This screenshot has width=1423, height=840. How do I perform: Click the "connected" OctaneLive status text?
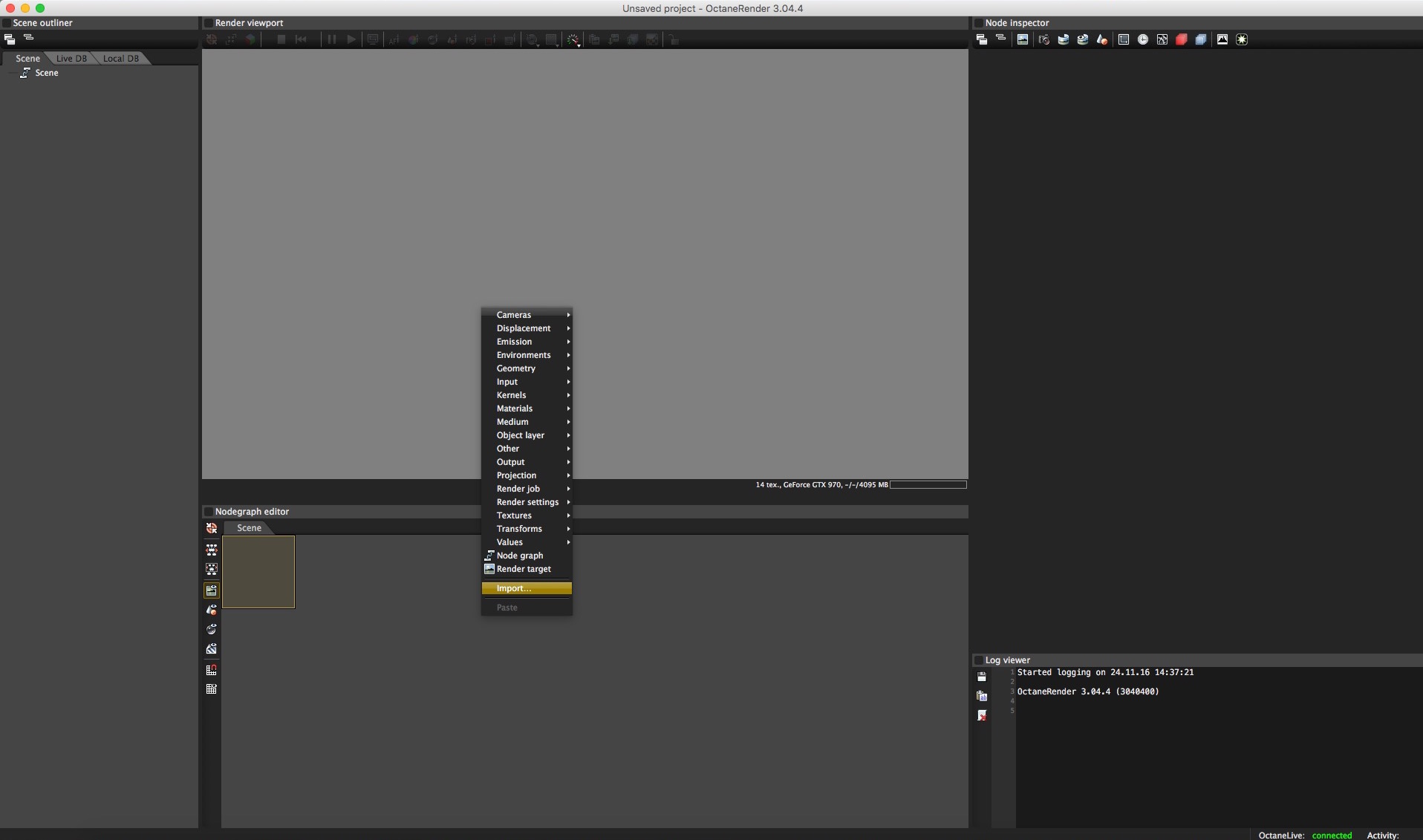click(1332, 836)
